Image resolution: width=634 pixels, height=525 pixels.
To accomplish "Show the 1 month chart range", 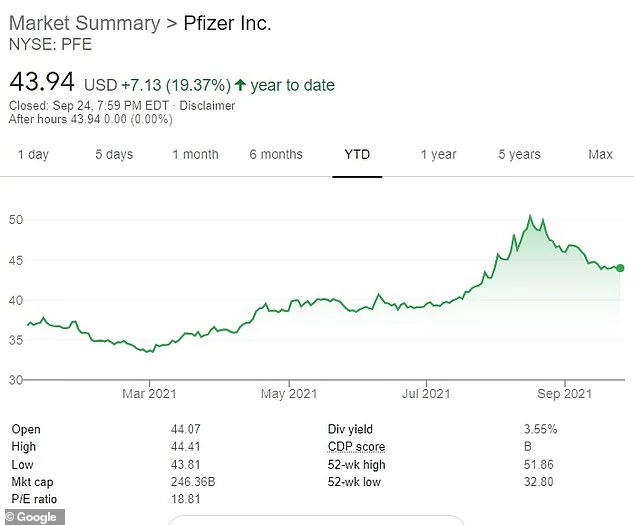I will 195,154.
